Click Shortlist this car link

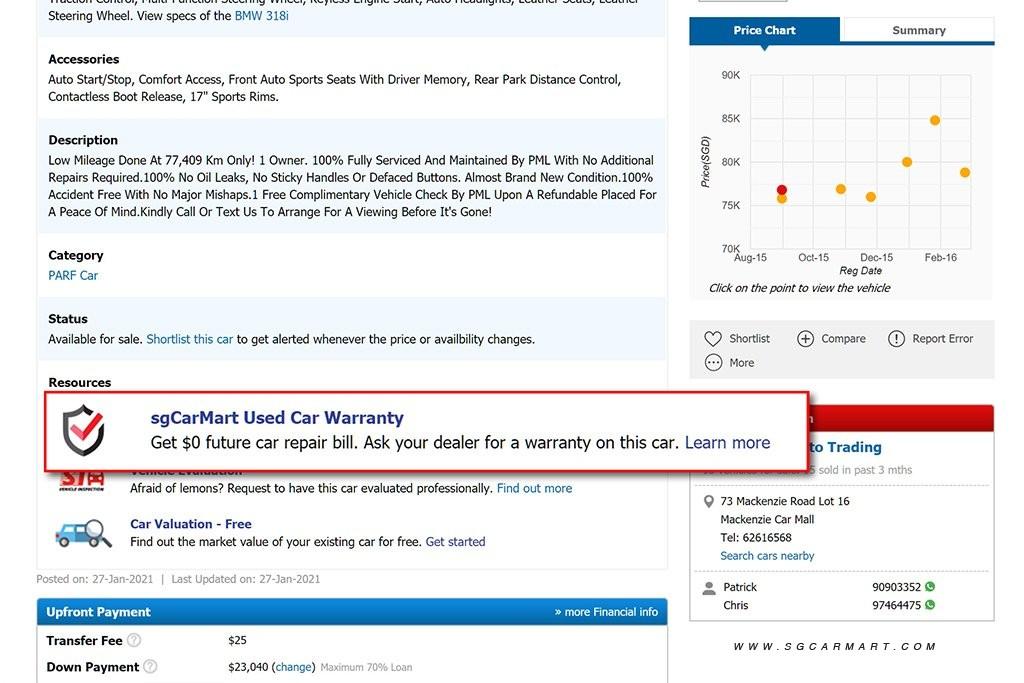click(x=189, y=339)
